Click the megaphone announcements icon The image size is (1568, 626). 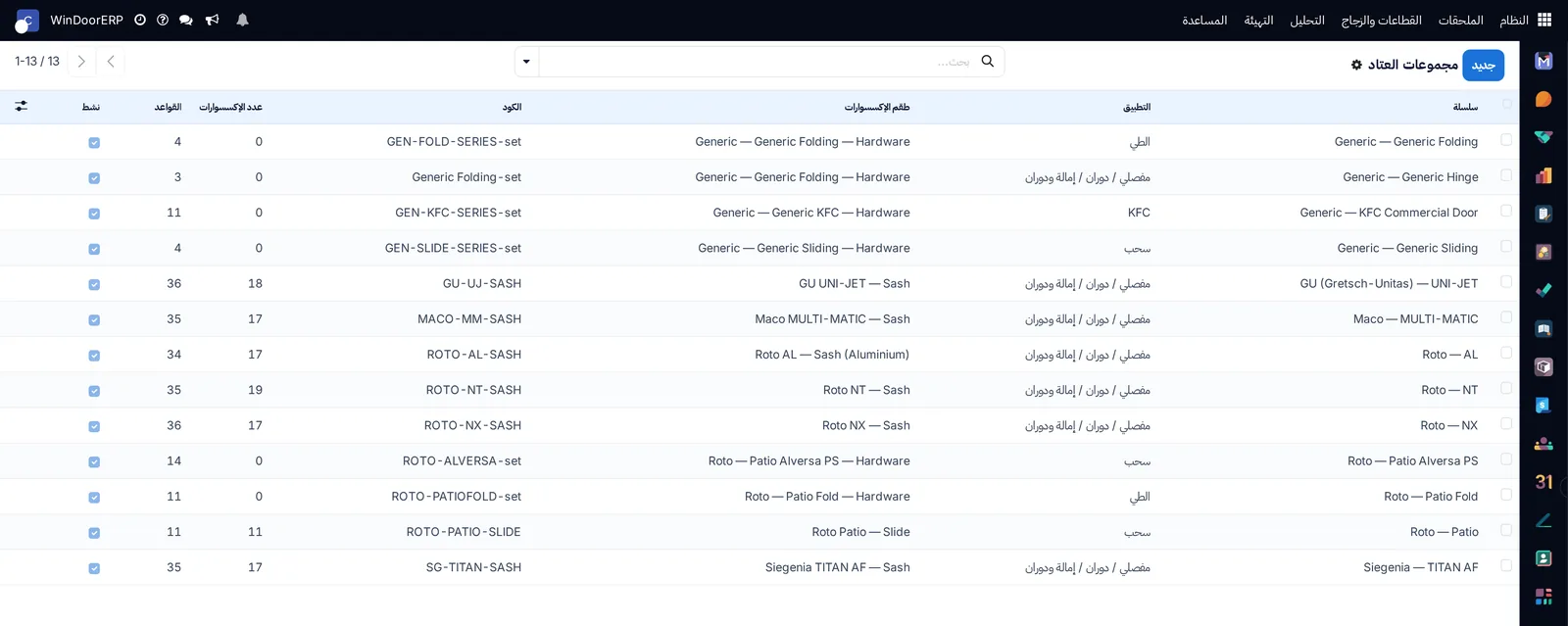[x=212, y=20]
